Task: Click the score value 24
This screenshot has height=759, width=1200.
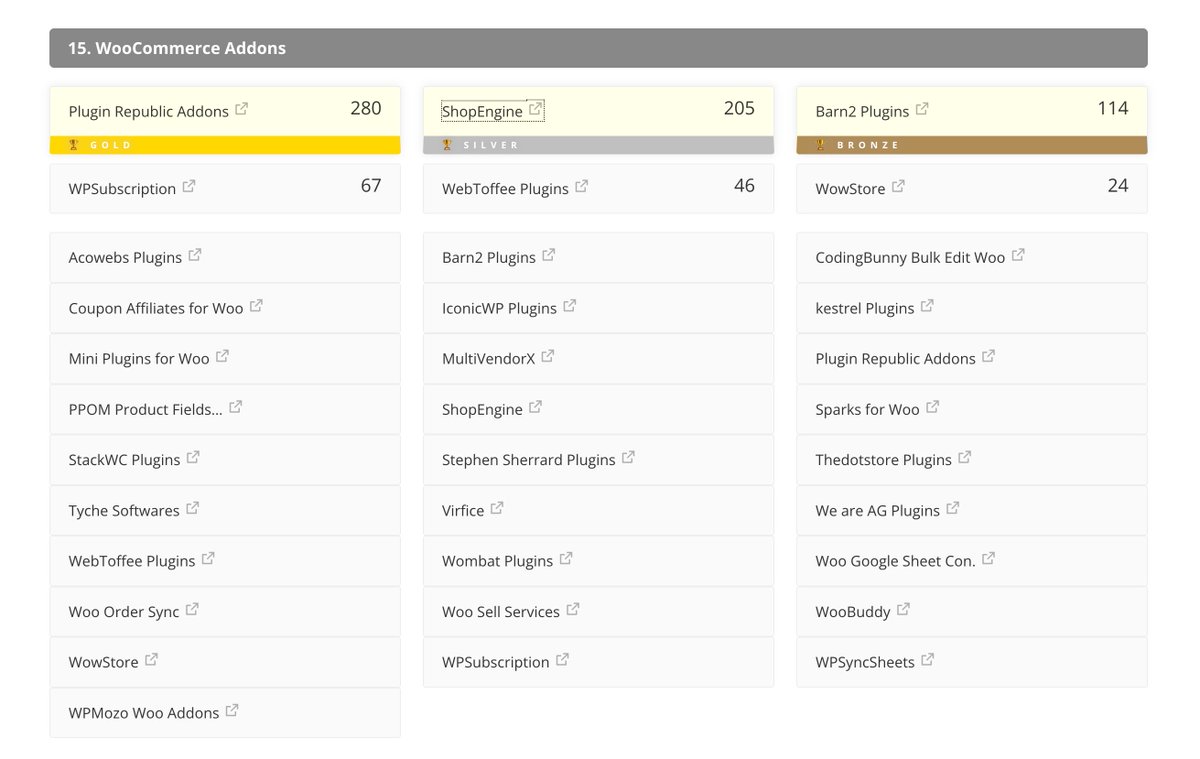Action: [1118, 185]
